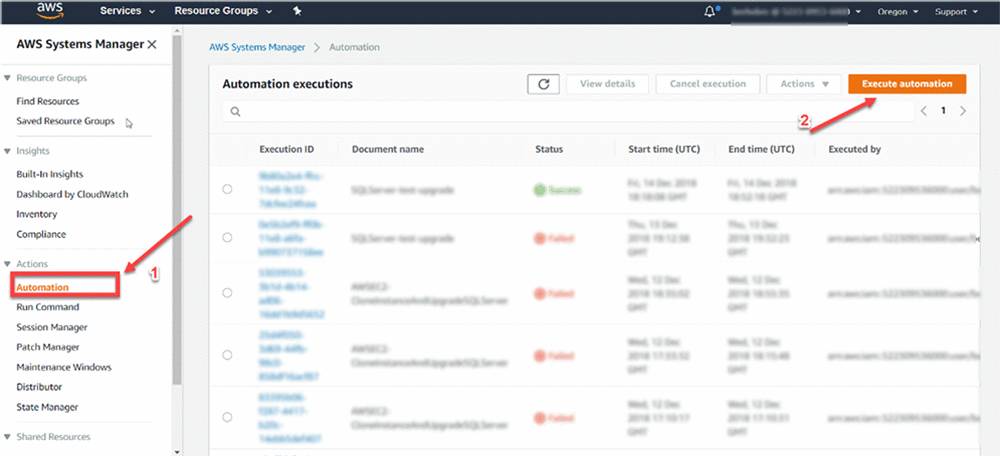Click the executions search field
The height and width of the screenshot is (456, 1000).
click(568, 112)
